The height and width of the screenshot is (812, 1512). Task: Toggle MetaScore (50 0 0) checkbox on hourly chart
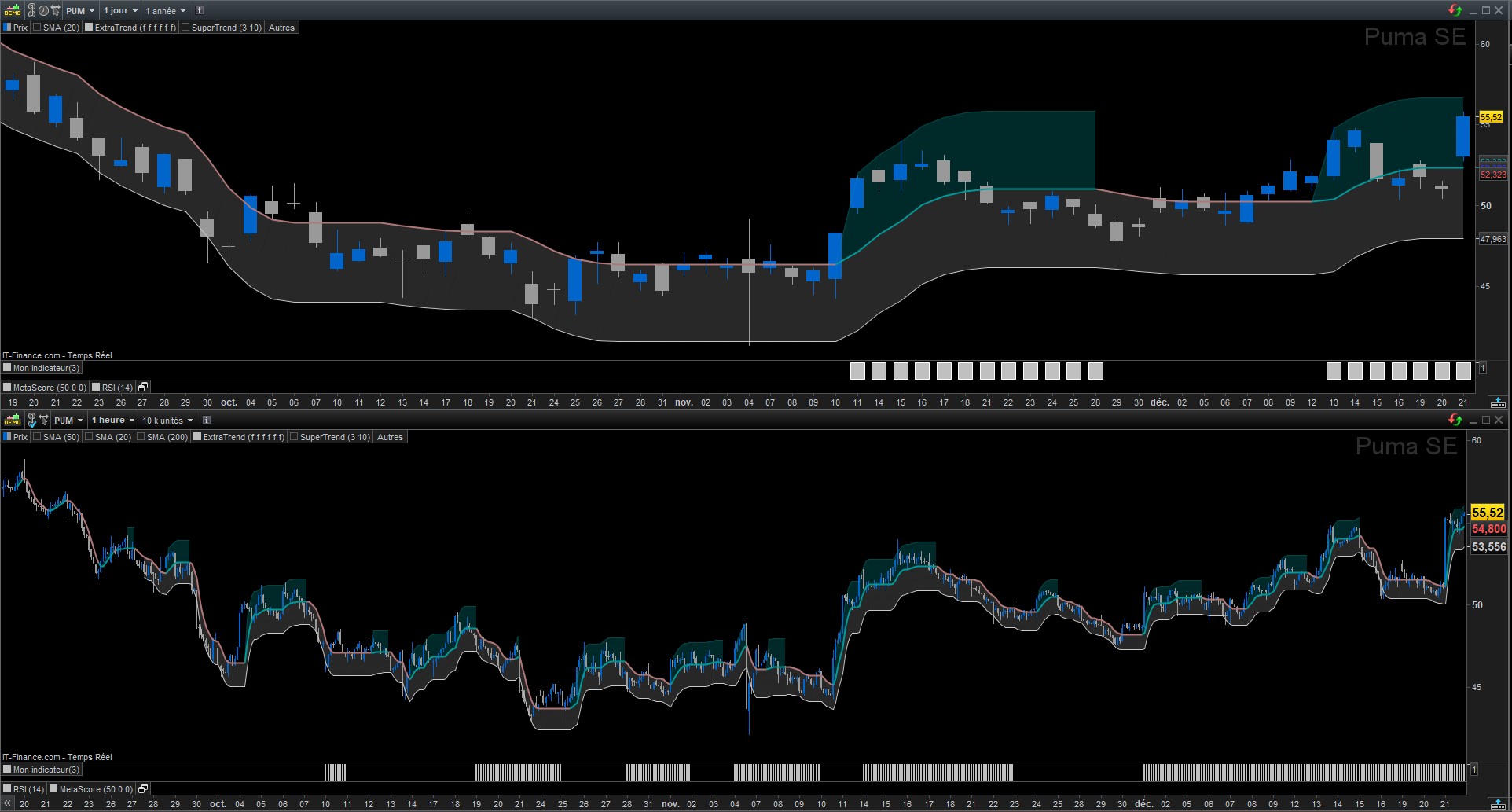point(53,789)
